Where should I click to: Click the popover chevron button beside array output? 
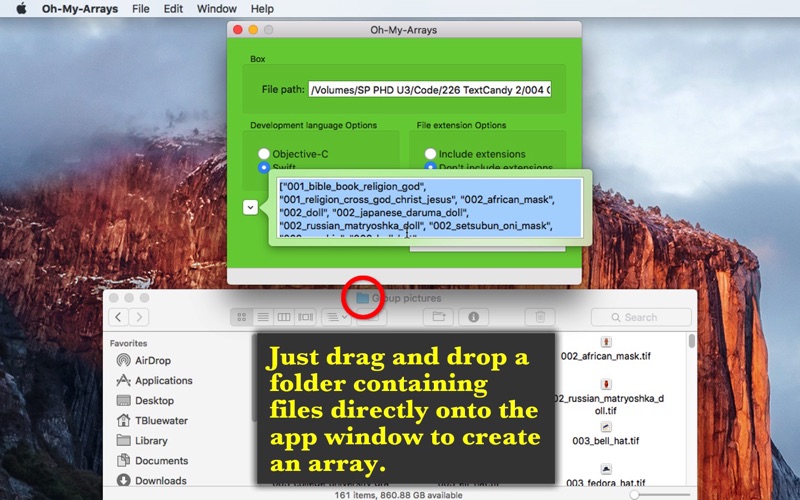pyautogui.click(x=250, y=208)
